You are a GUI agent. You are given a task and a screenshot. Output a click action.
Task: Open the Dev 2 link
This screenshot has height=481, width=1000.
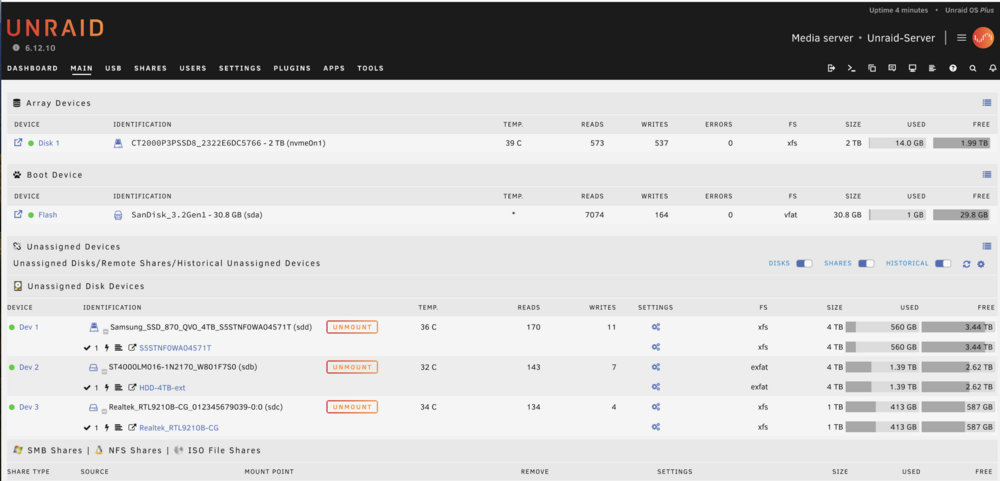click(29, 367)
